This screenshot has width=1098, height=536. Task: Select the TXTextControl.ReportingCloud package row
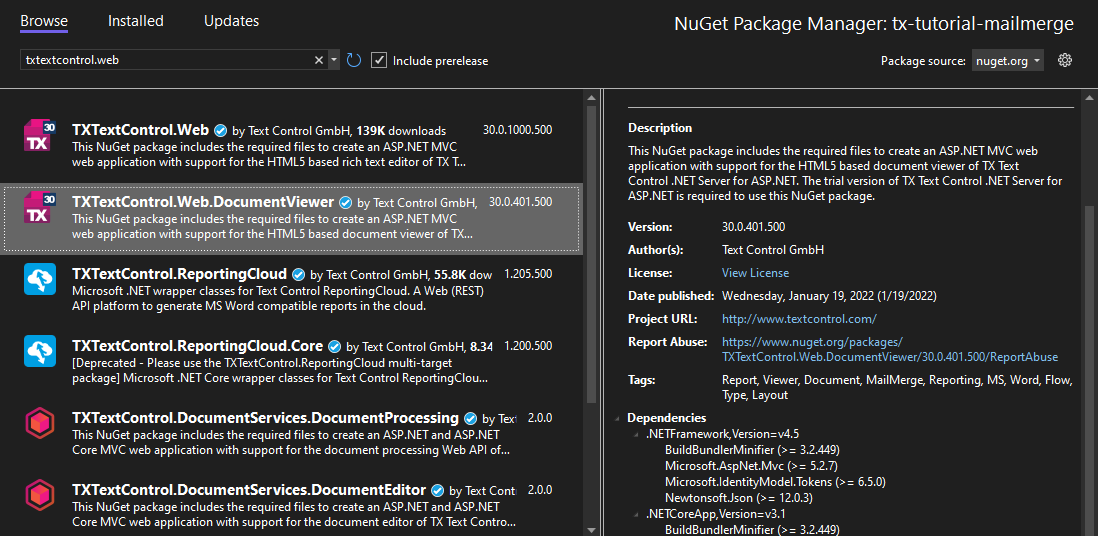pos(293,290)
